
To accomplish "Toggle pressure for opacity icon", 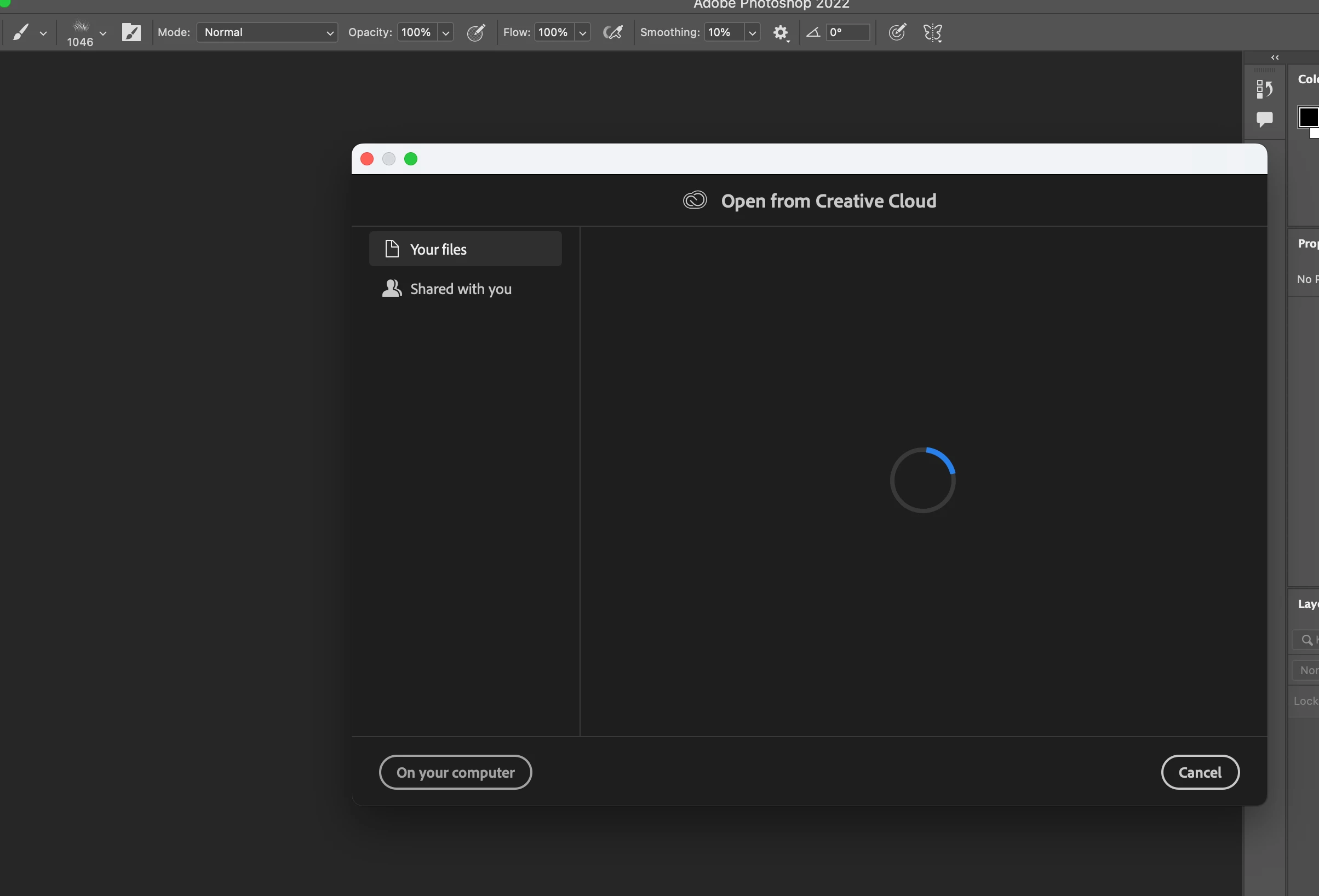I will pos(475,32).
